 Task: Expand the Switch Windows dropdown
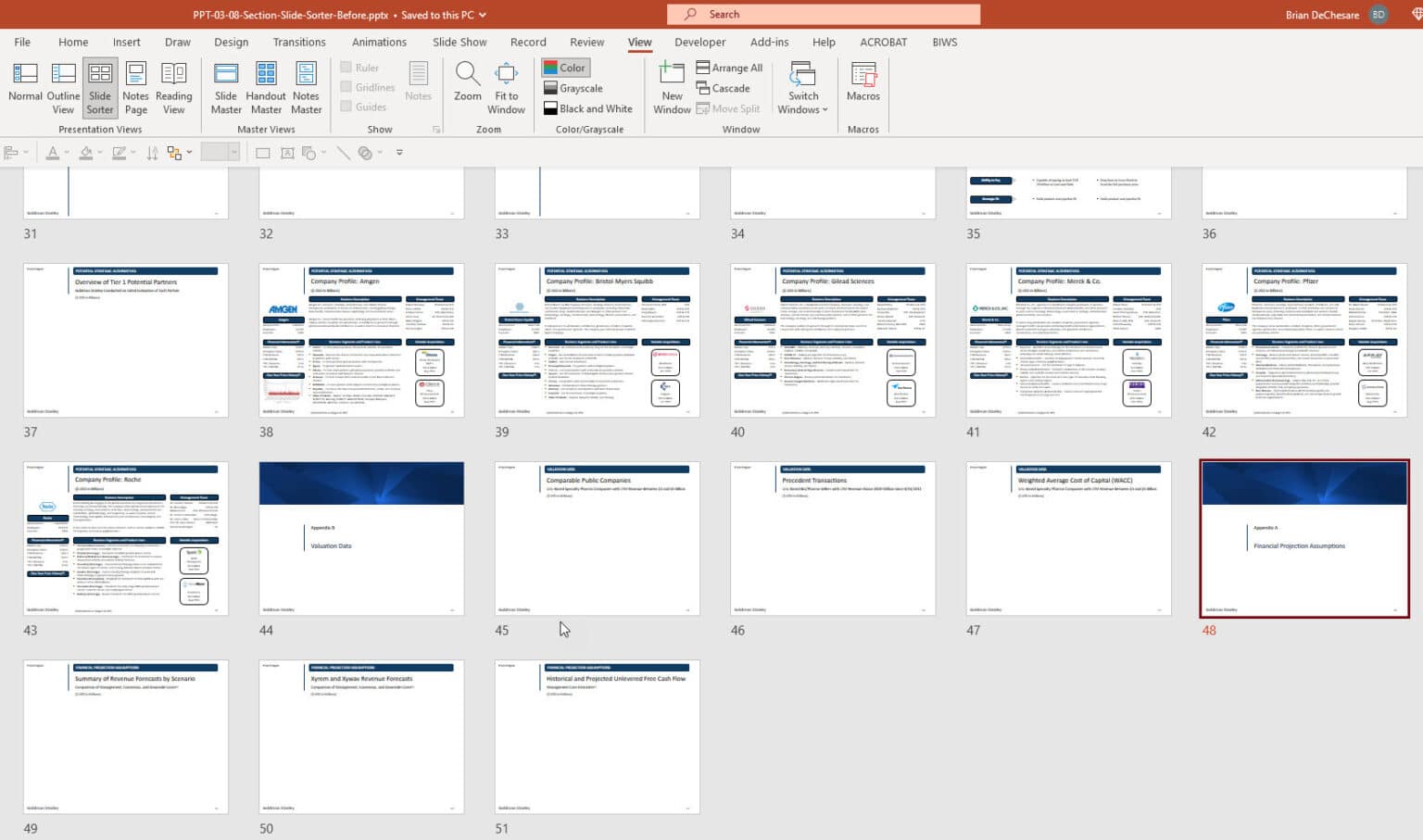(x=802, y=83)
